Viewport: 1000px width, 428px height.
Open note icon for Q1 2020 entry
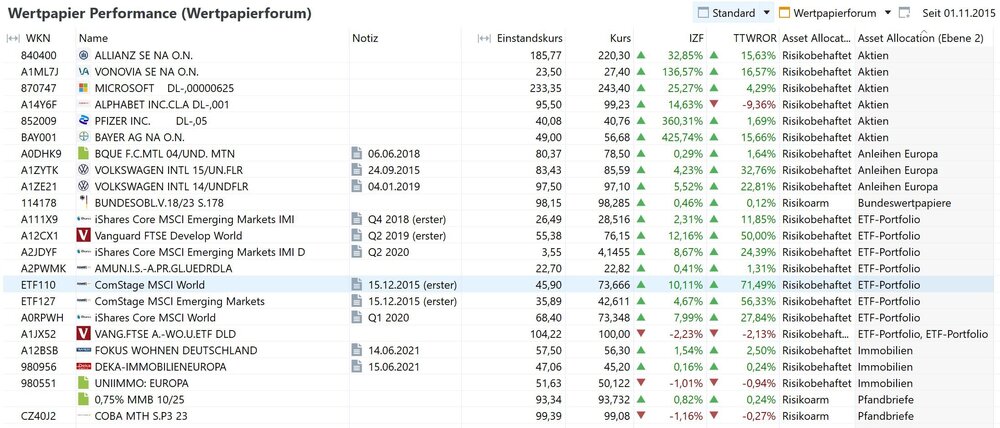point(357,317)
